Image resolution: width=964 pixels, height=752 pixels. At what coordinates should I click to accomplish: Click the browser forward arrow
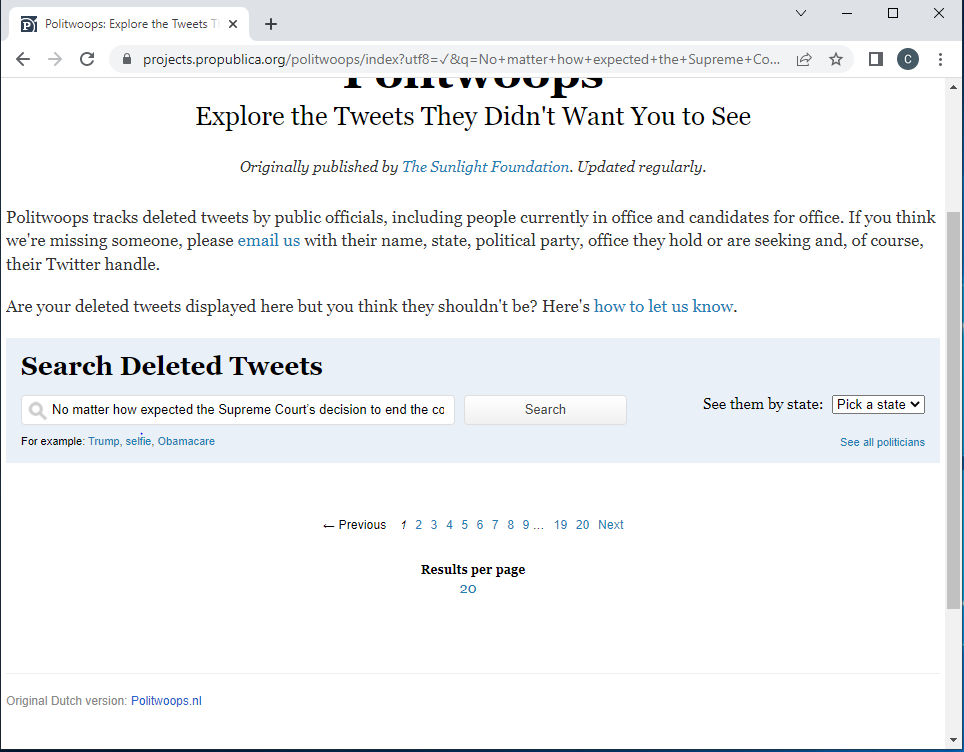[55, 59]
